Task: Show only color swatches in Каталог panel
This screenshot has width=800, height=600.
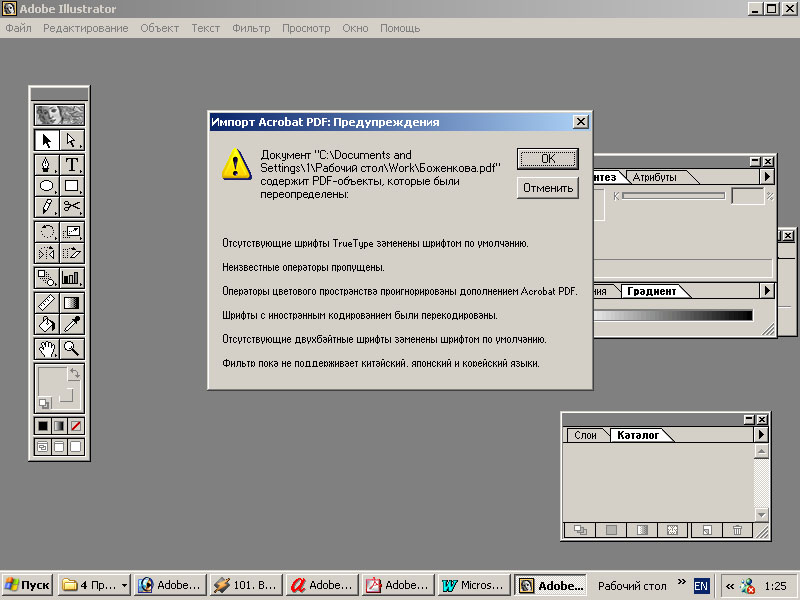Action: click(611, 530)
